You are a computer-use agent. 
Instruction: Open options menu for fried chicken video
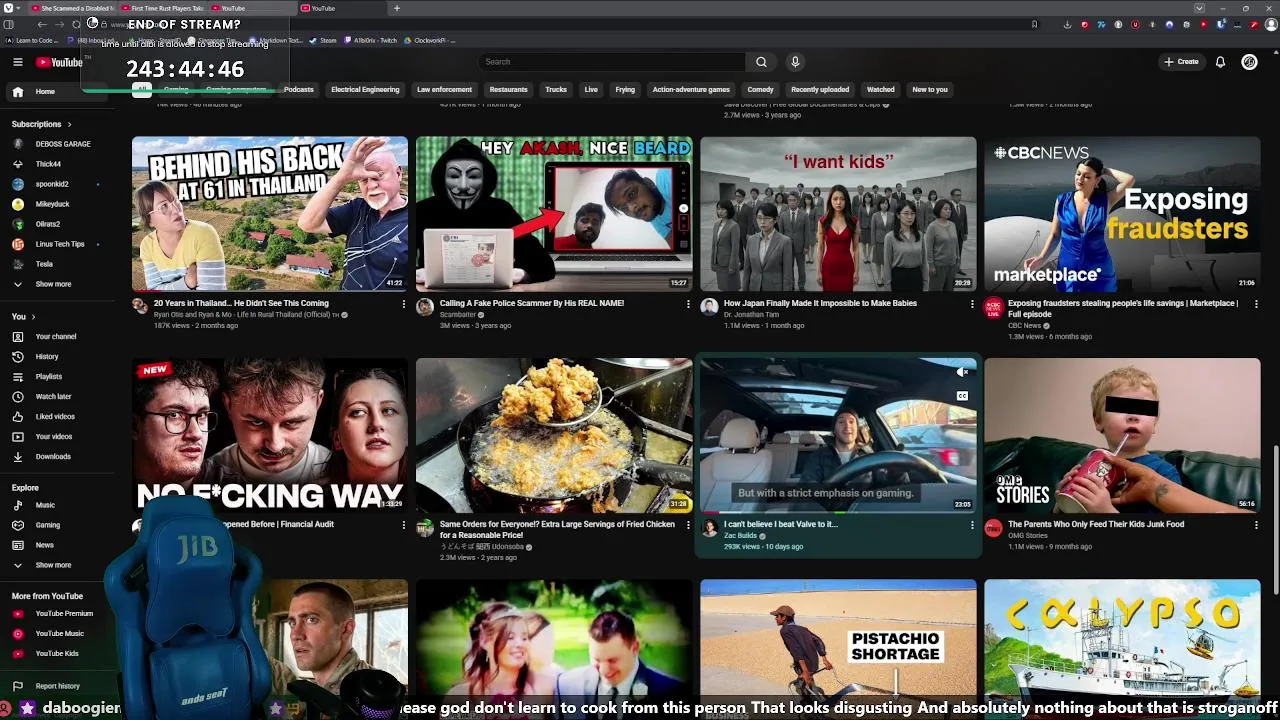coord(688,525)
